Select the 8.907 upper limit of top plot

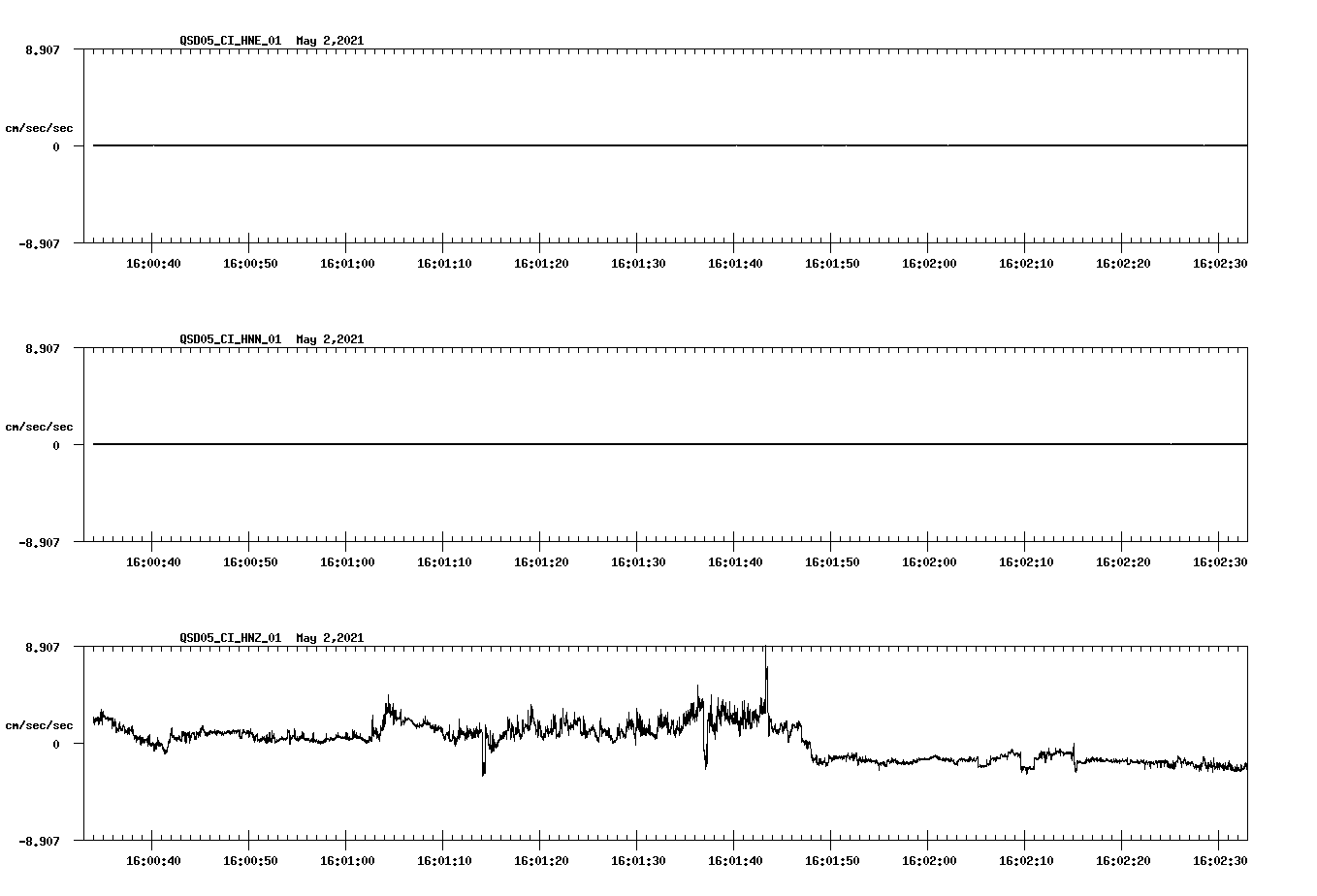pos(43,48)
